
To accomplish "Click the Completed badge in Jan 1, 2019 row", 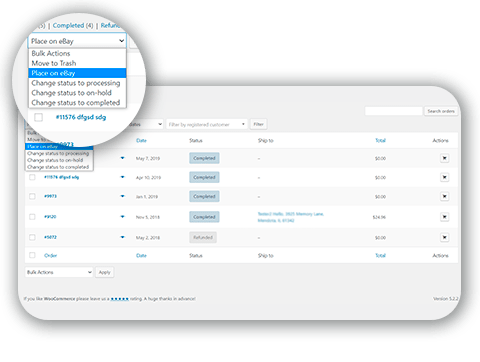I will [204, 196].
